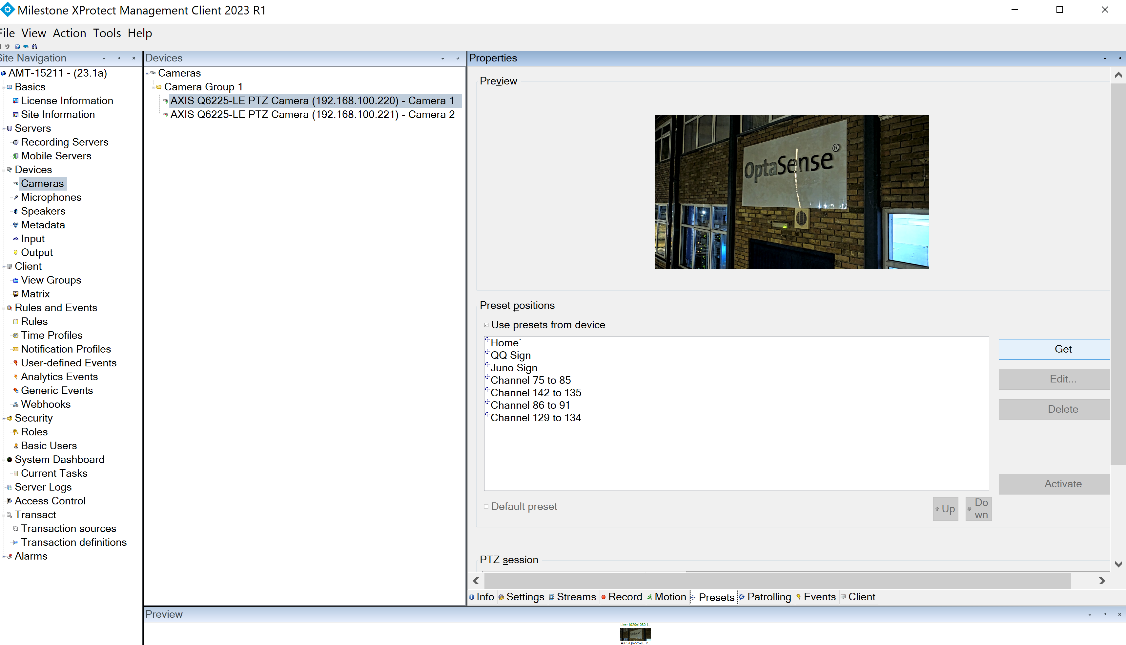The width and height of the screenshot is (1126, 645).
Task: Click the System Dashboard icon
Action: coord(9,460)
